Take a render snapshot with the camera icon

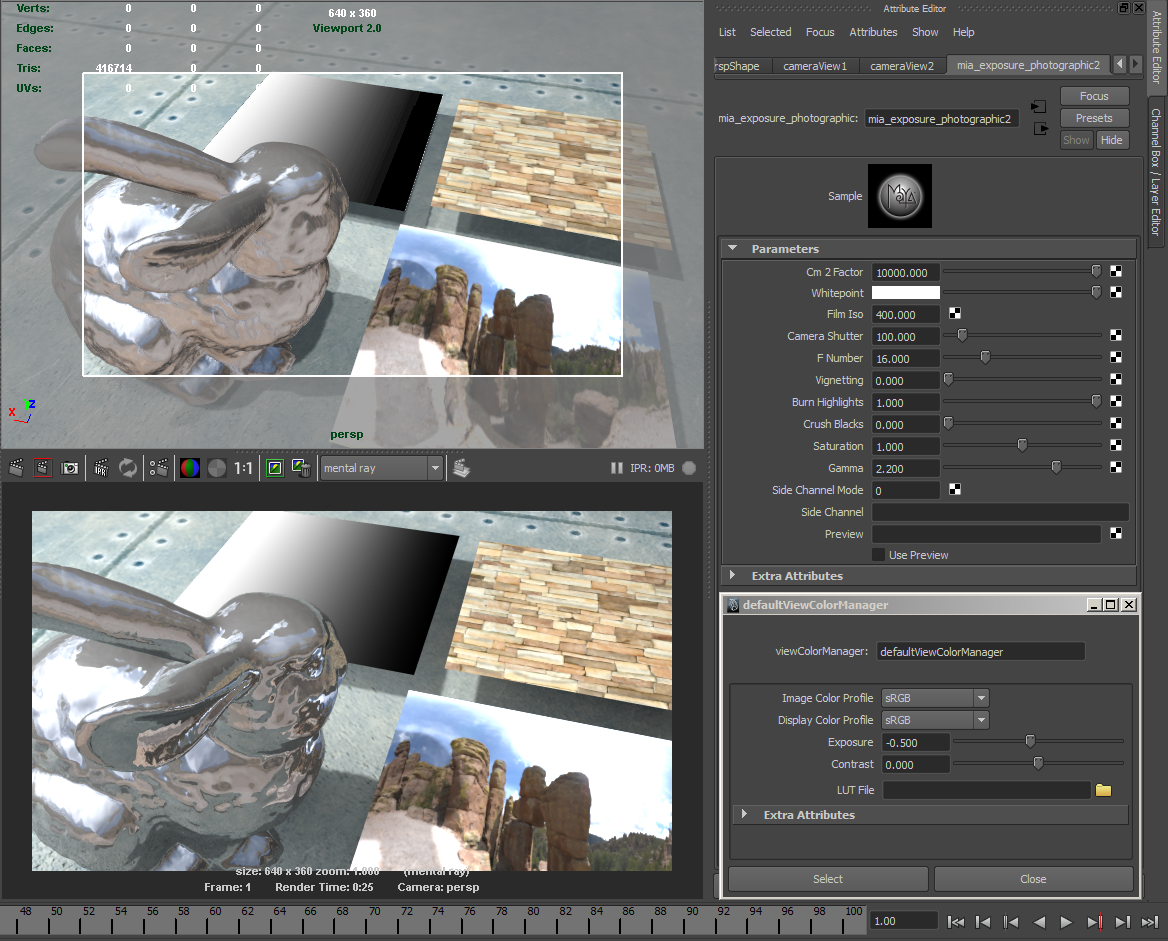68,467
